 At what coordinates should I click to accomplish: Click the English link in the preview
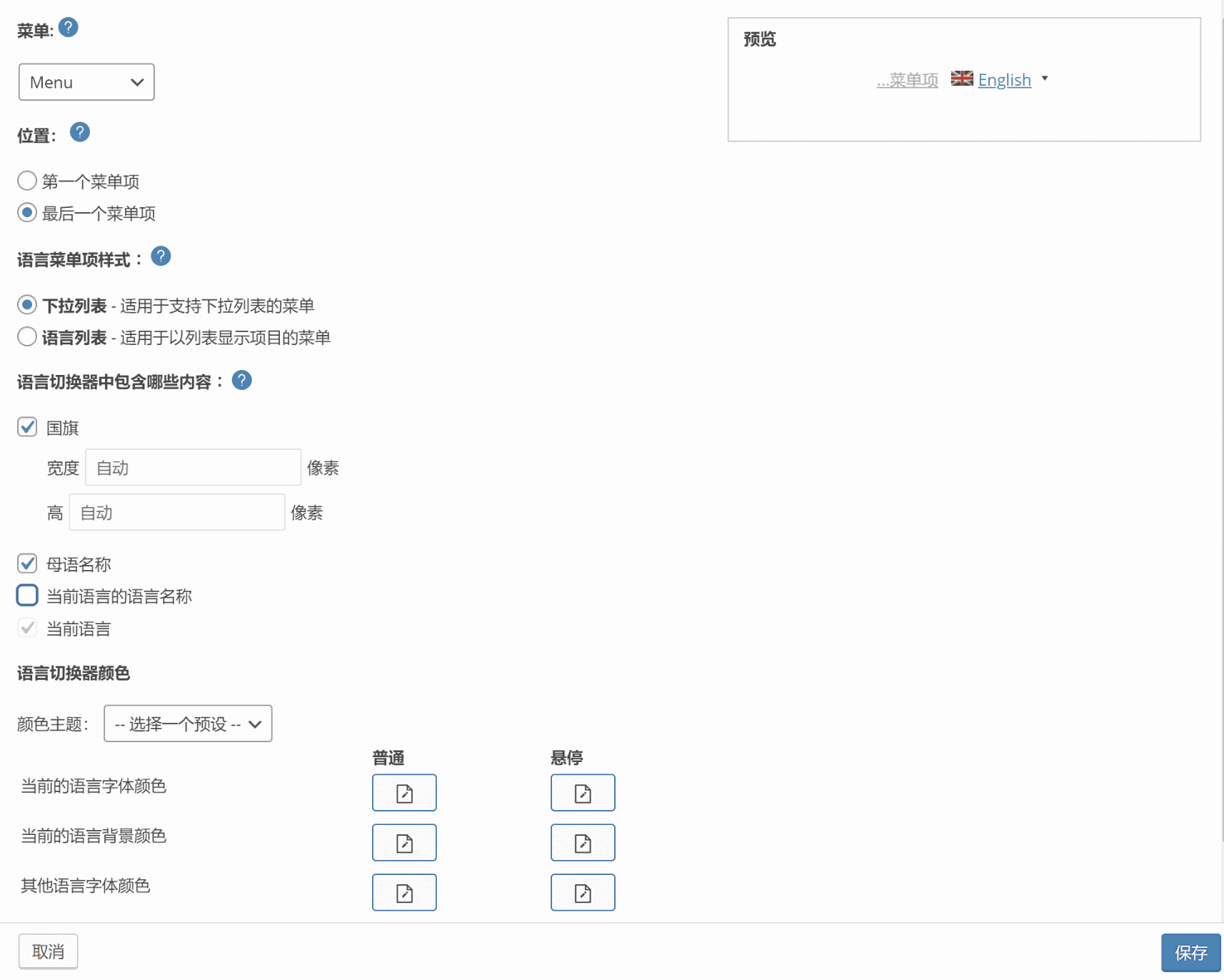tap(1004, 79)
